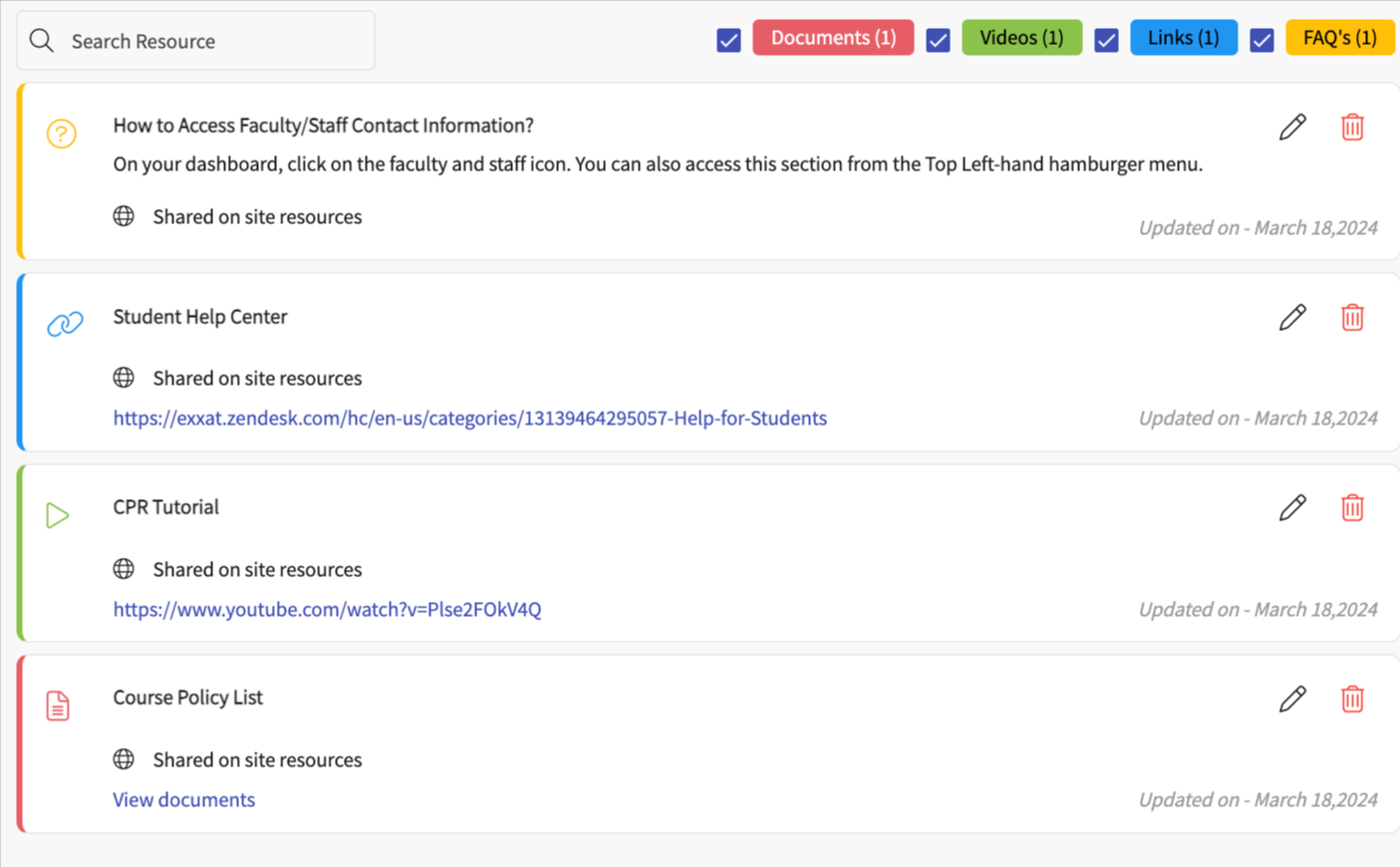The image size is (1400, 867).
Task: Edit the CPR Tutorial video resource
Action: point(1292,507)
